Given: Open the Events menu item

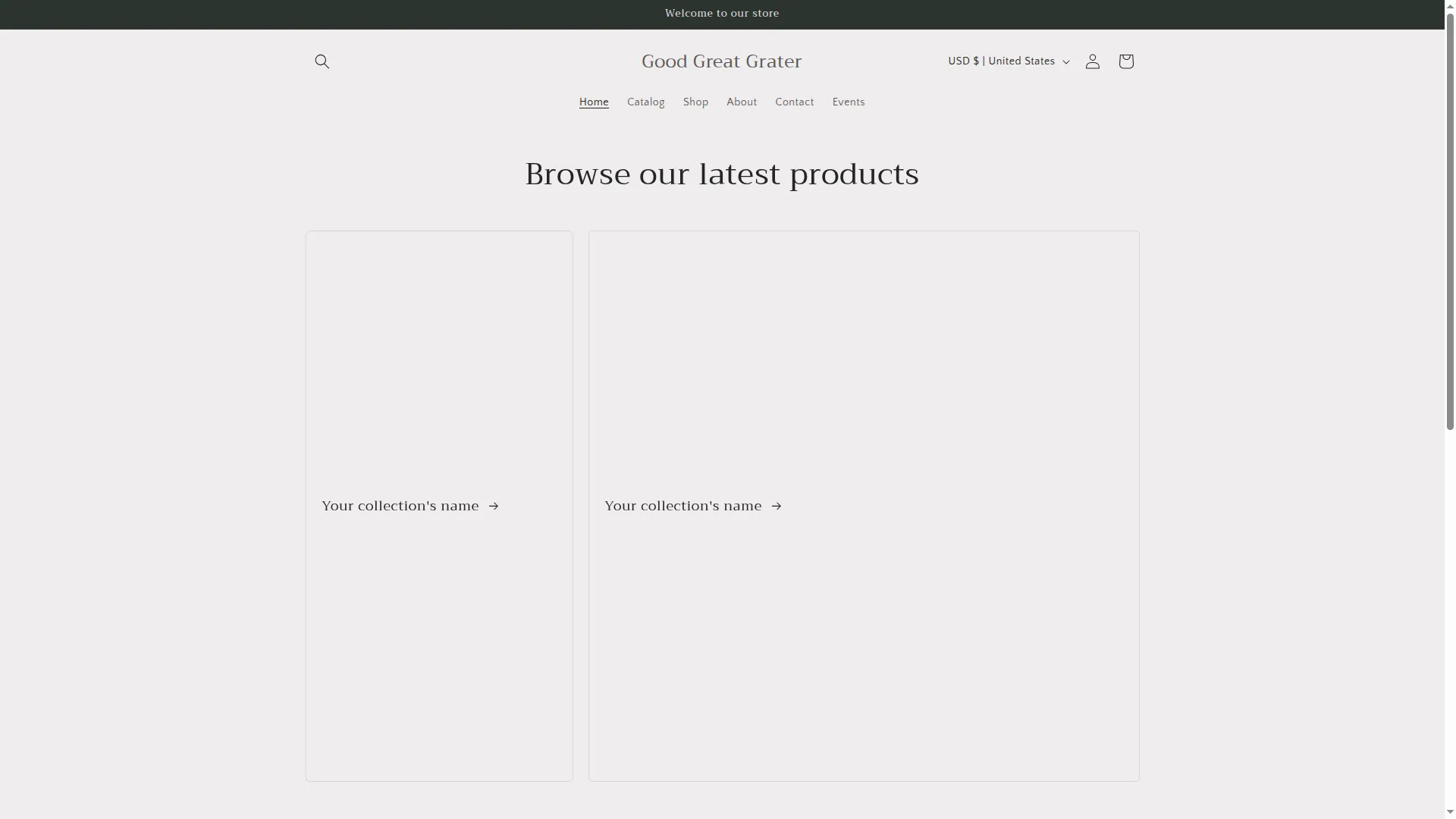Looking at the screenshot, I should pos(849,102).
